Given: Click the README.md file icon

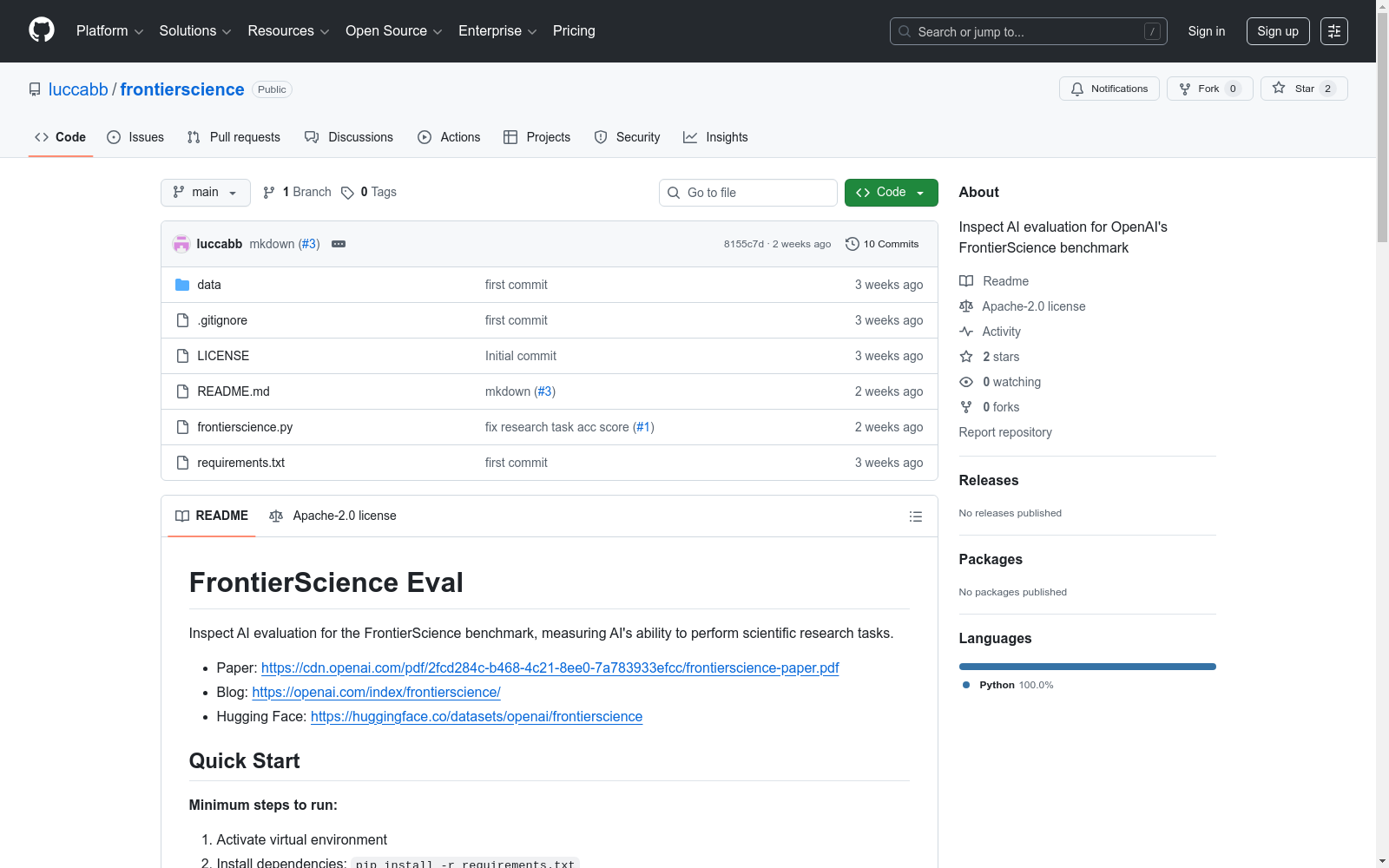Looking at the screenshot, I should pos(182,391).
